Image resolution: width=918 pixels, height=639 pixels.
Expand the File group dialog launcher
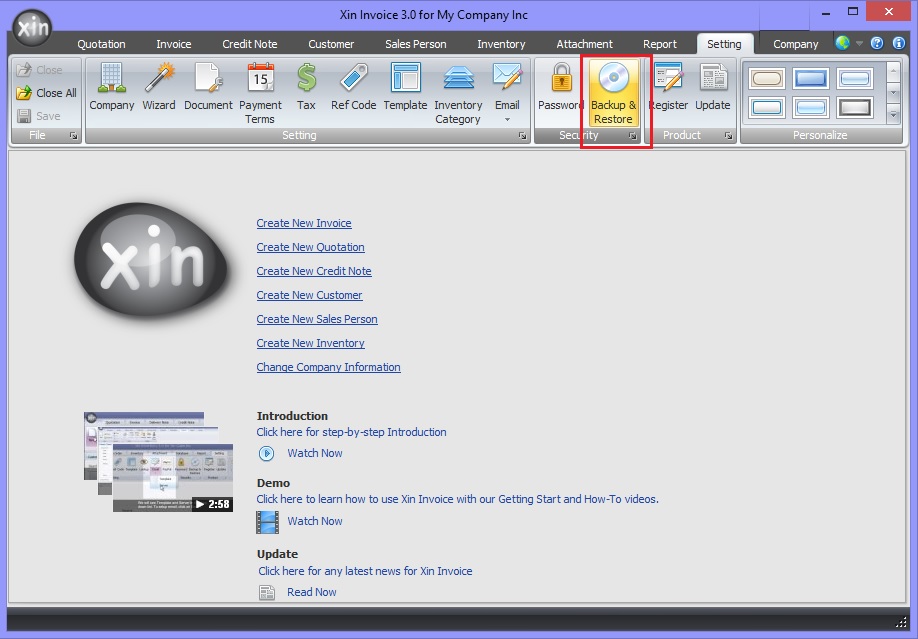pyautogui.click(x=73, y=135)
